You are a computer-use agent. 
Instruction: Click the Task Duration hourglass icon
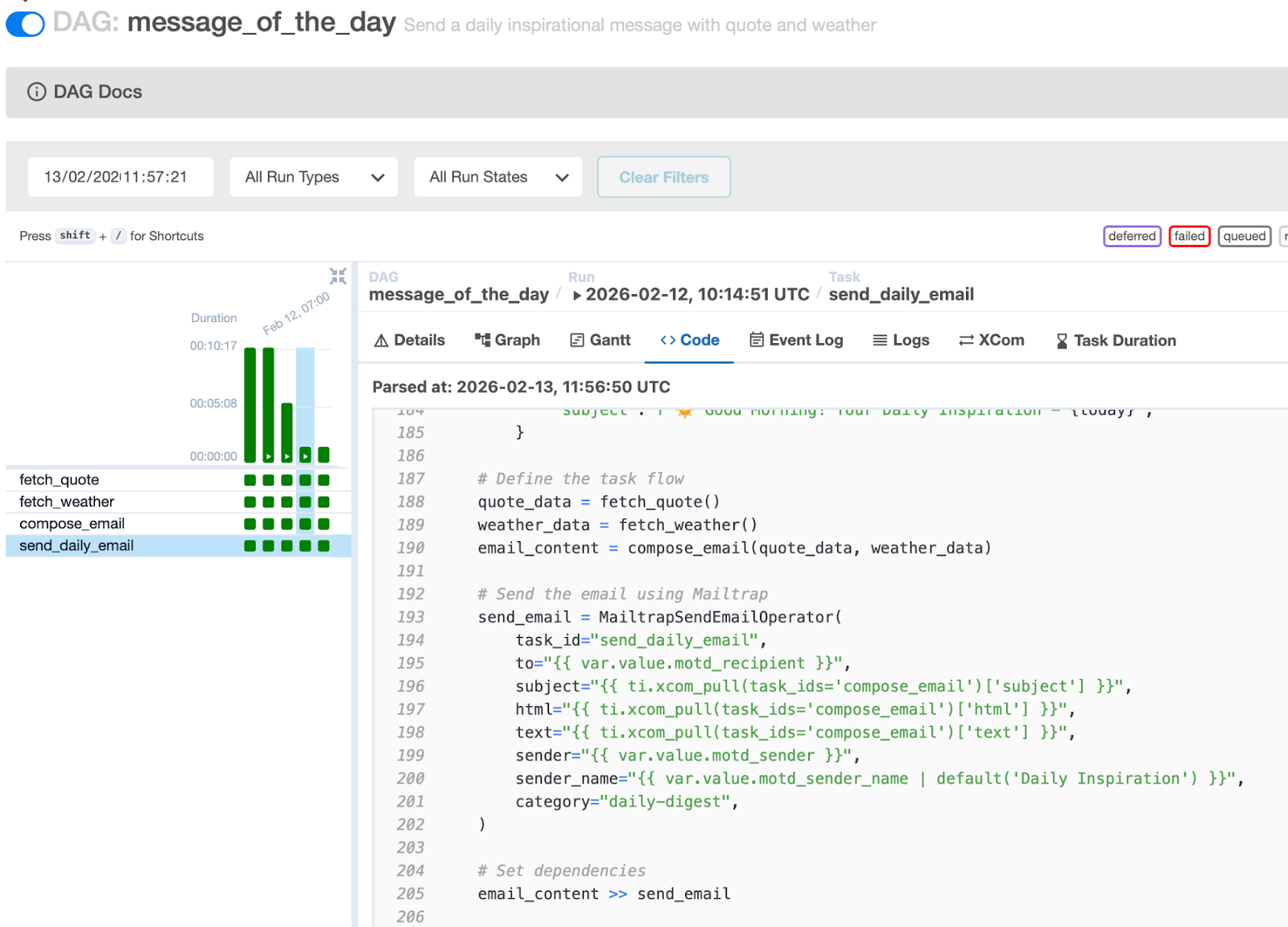pos(1062,341)
